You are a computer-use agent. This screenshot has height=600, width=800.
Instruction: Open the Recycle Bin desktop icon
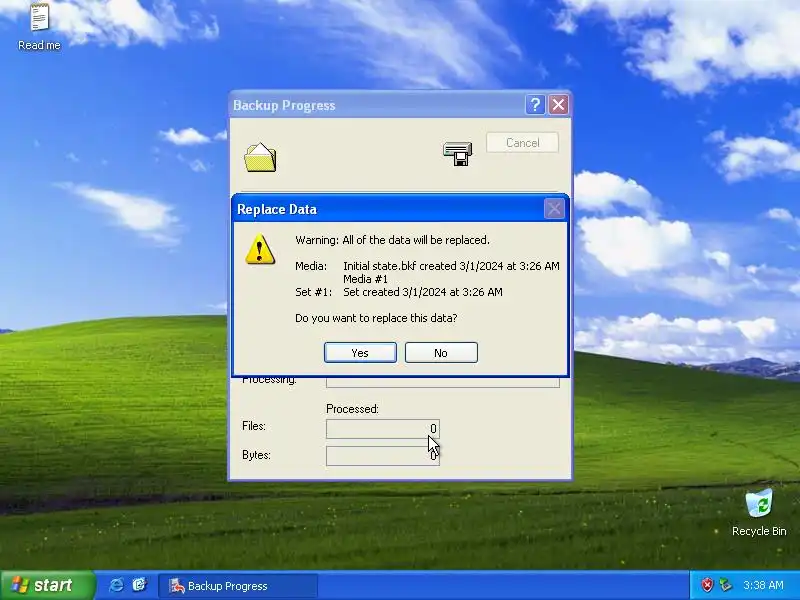[759, 512]
